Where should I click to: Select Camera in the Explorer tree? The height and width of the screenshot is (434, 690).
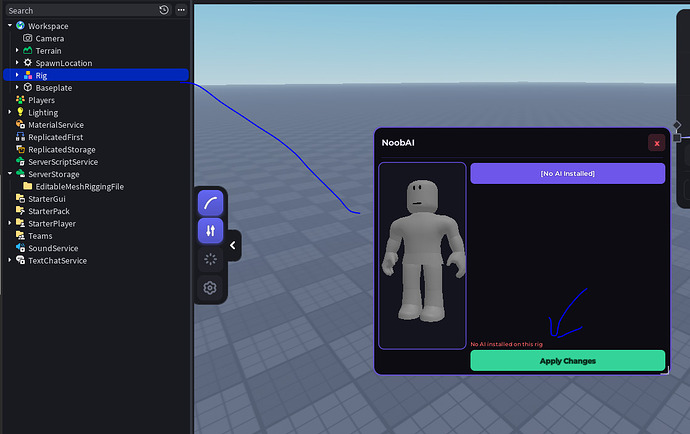[x=50, y=38]
